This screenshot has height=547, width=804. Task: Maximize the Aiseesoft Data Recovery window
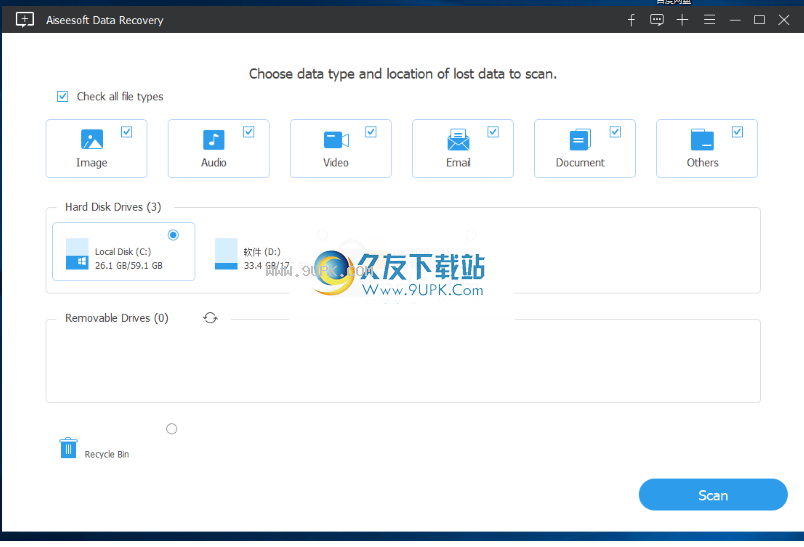[759, 20]
